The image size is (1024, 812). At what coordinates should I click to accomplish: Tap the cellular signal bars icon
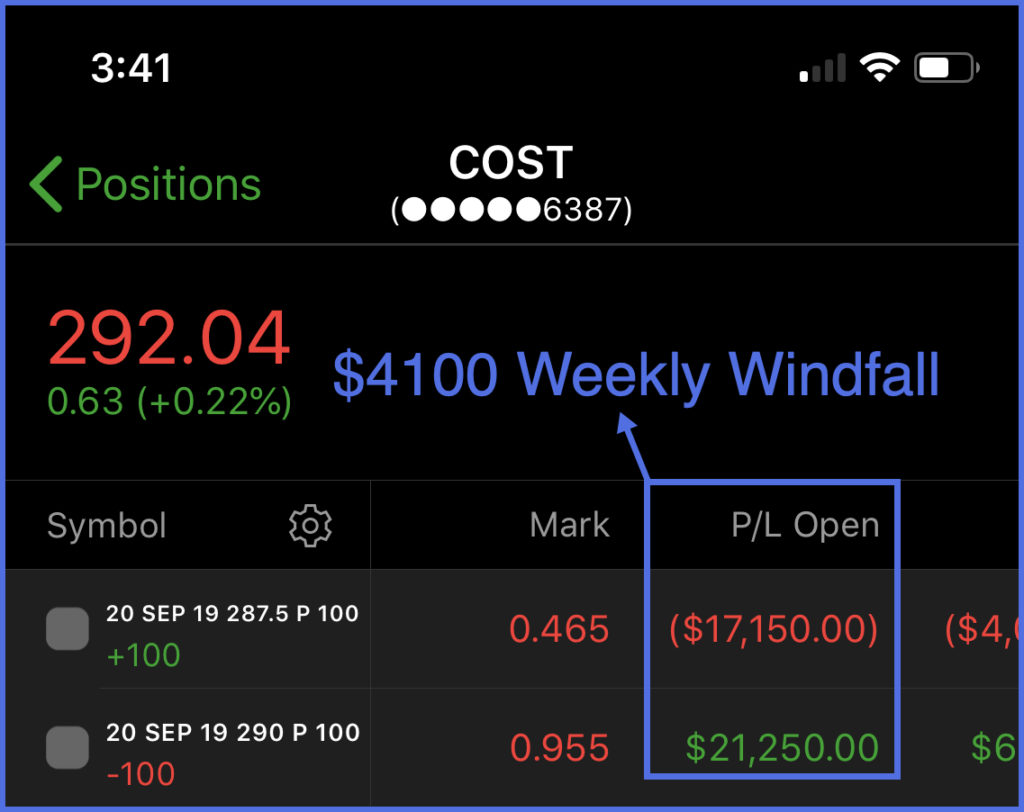pyautogui.click(x=823, y=69)
